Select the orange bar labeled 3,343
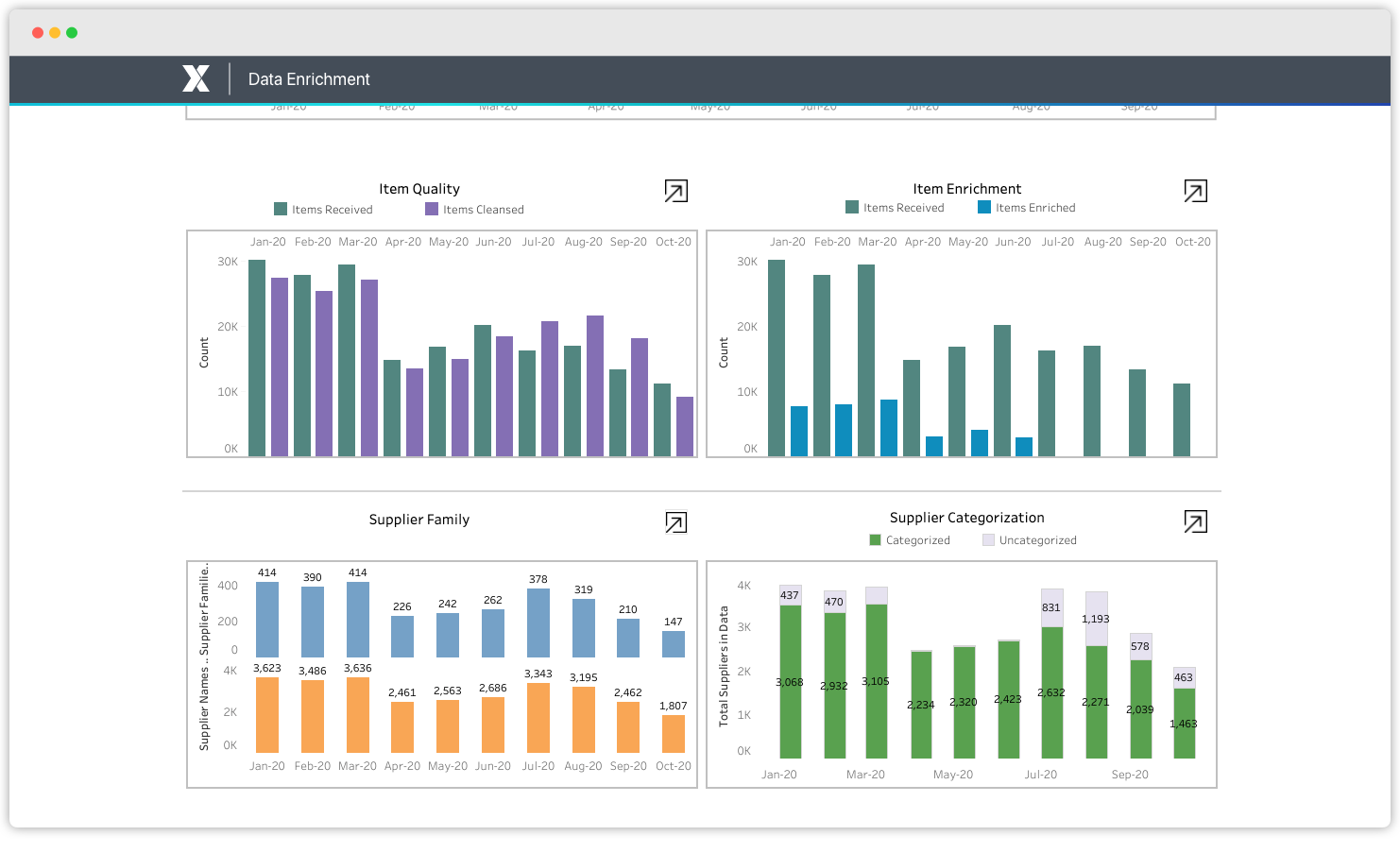1400x853 pixels. [x=538, y=718]
